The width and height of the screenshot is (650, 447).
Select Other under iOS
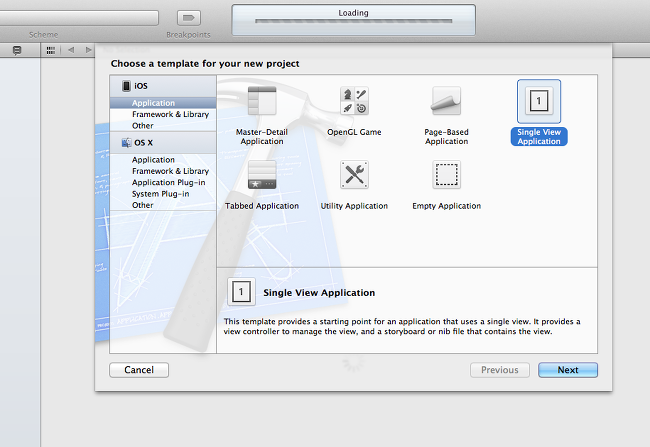(x=163, y=126)
